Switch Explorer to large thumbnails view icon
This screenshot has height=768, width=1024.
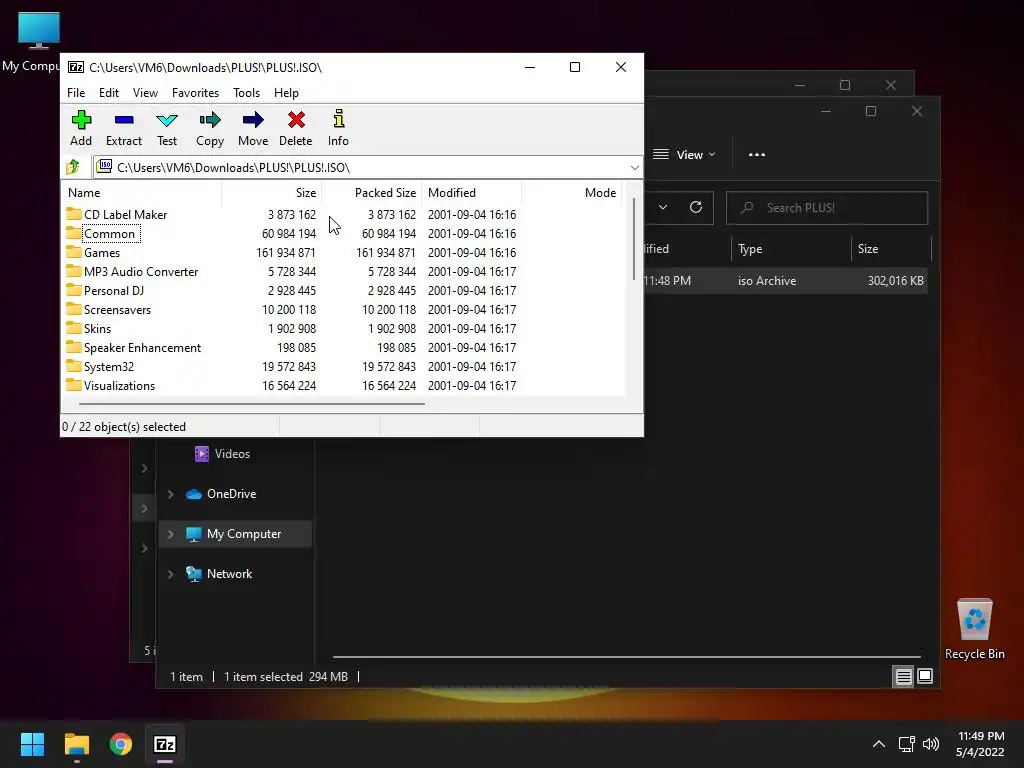click(925, 677)
